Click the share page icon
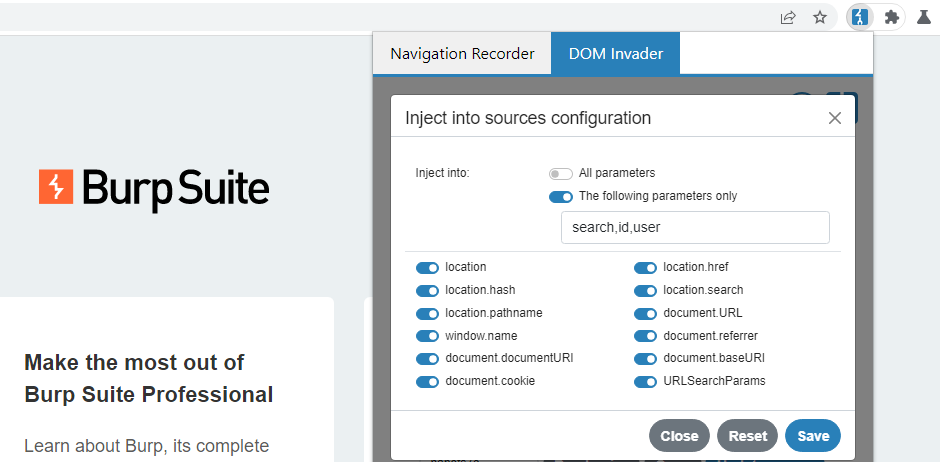940x462 pixels. point(788,17)
